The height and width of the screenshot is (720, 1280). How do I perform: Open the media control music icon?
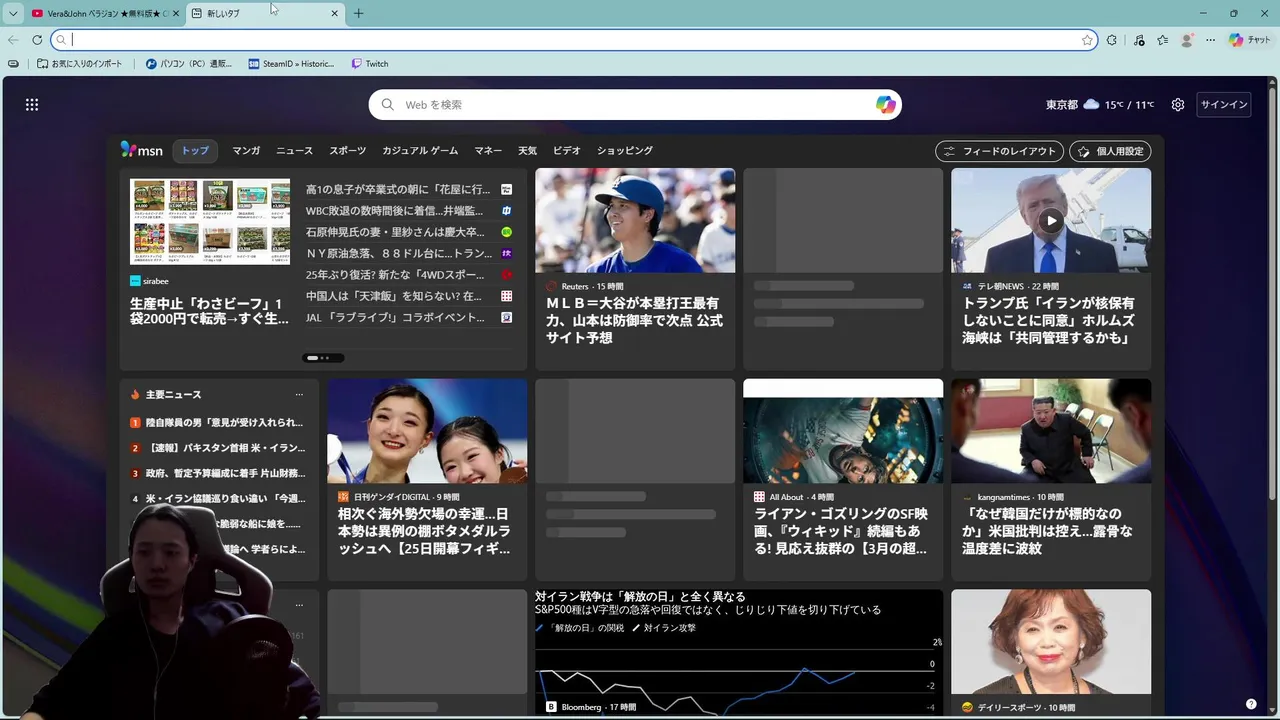1139,40
